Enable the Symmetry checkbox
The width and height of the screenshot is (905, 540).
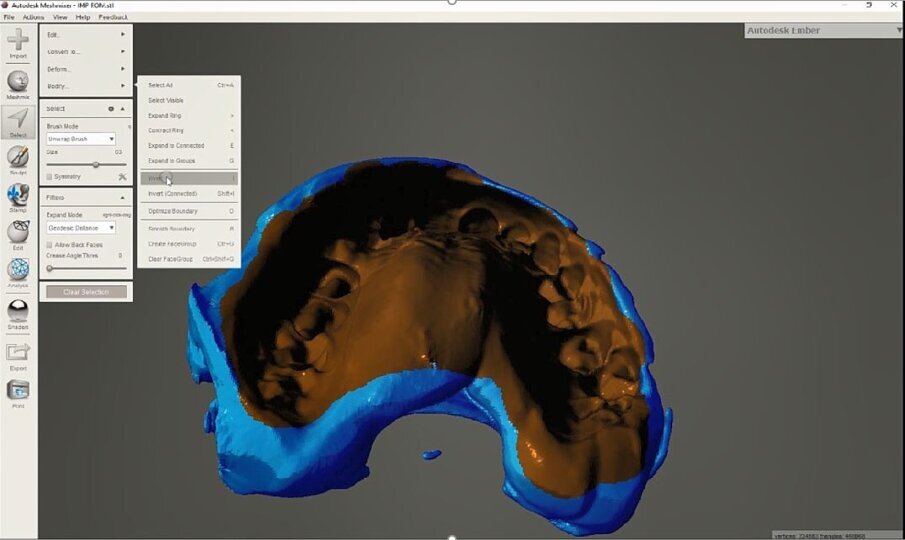50,177
